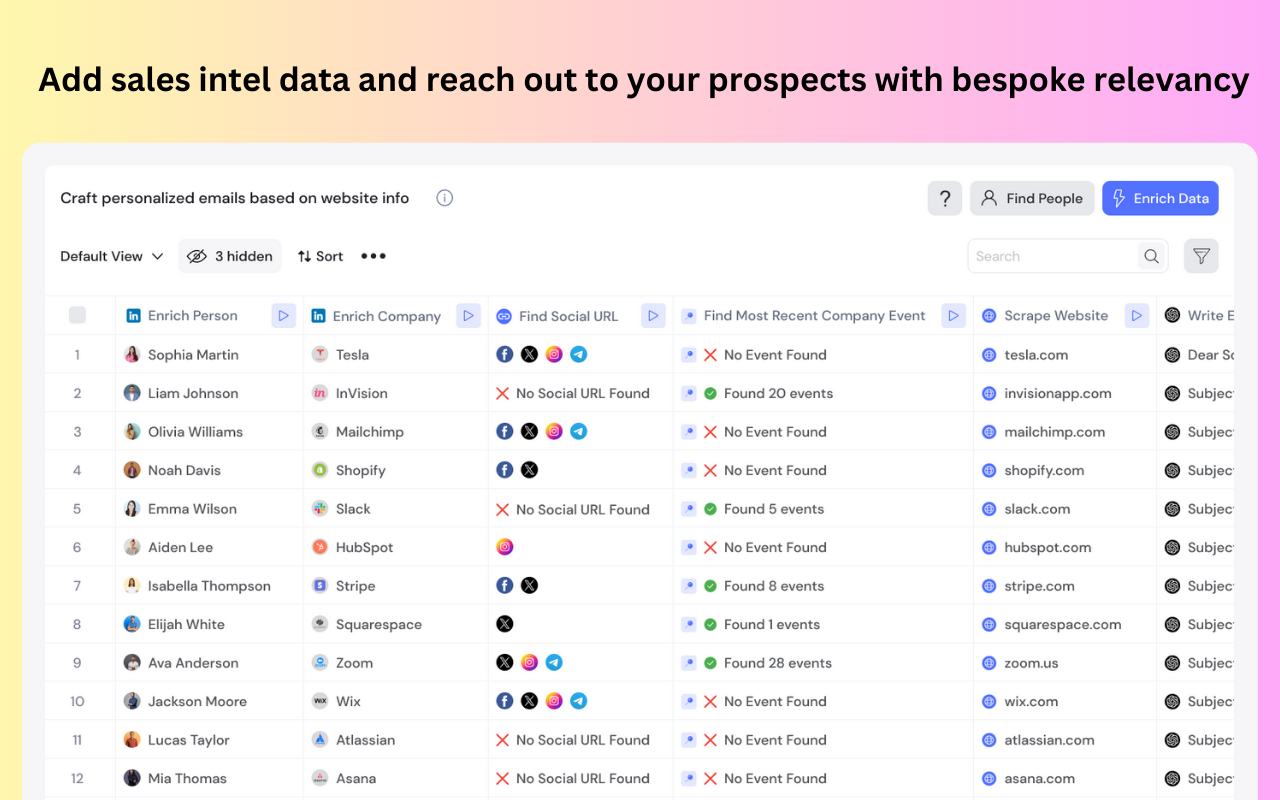Select the Atlassian company cell
The height and width of the screenshot is (800, 1280).
(396, 740)
